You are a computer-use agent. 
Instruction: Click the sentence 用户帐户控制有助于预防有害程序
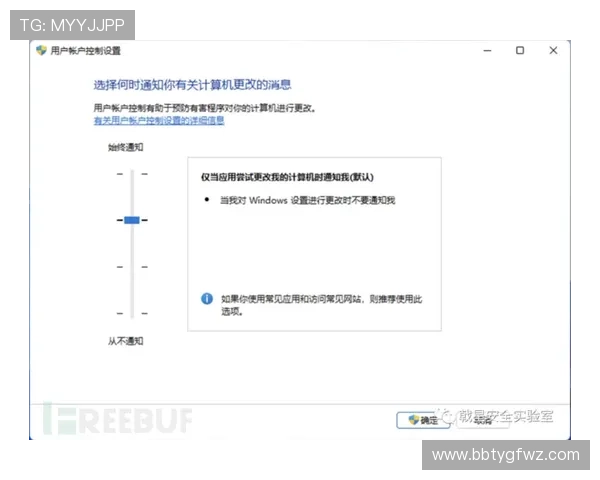click(x=205, y=108)
